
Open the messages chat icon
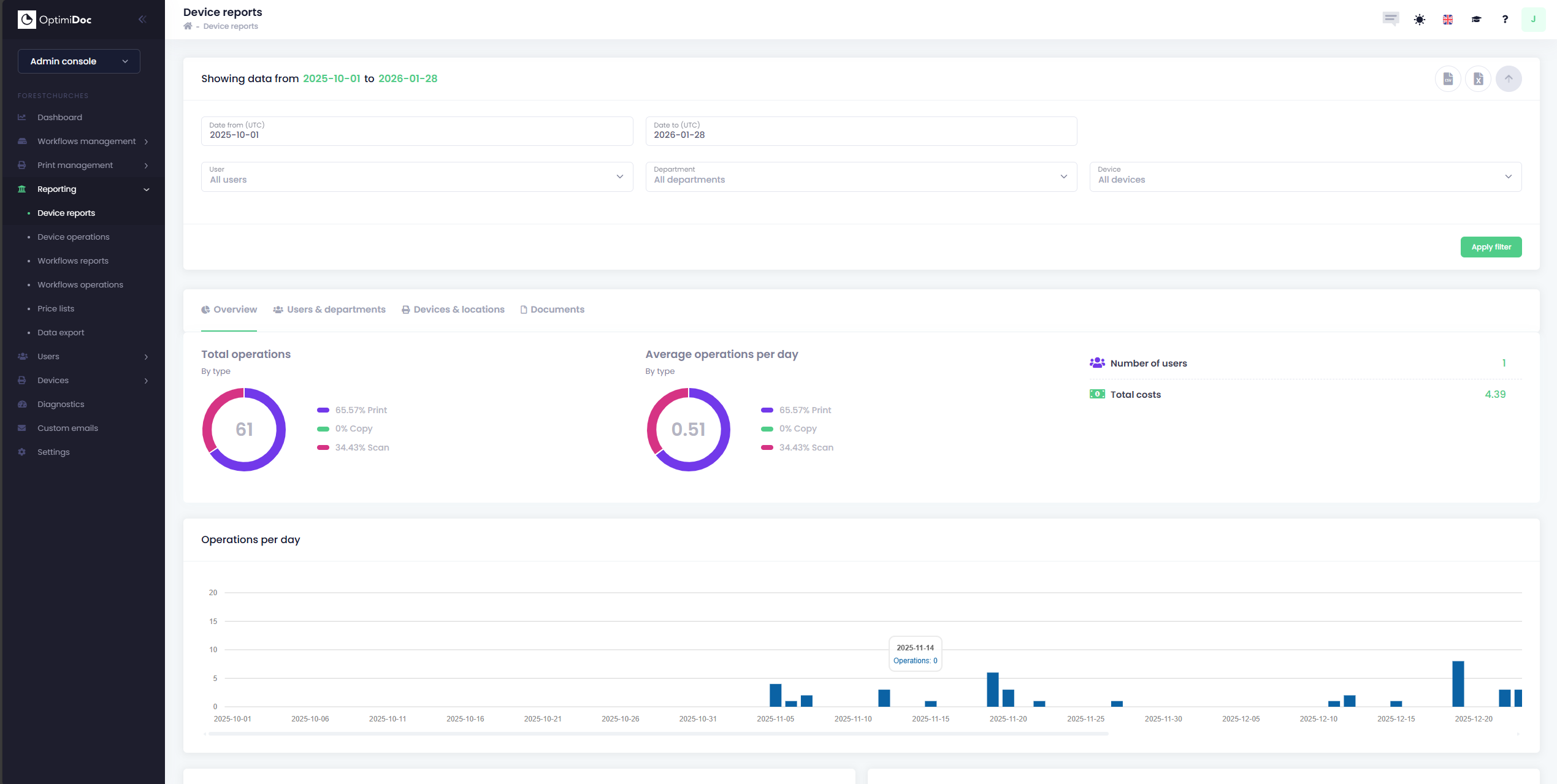click(1390, 18)
